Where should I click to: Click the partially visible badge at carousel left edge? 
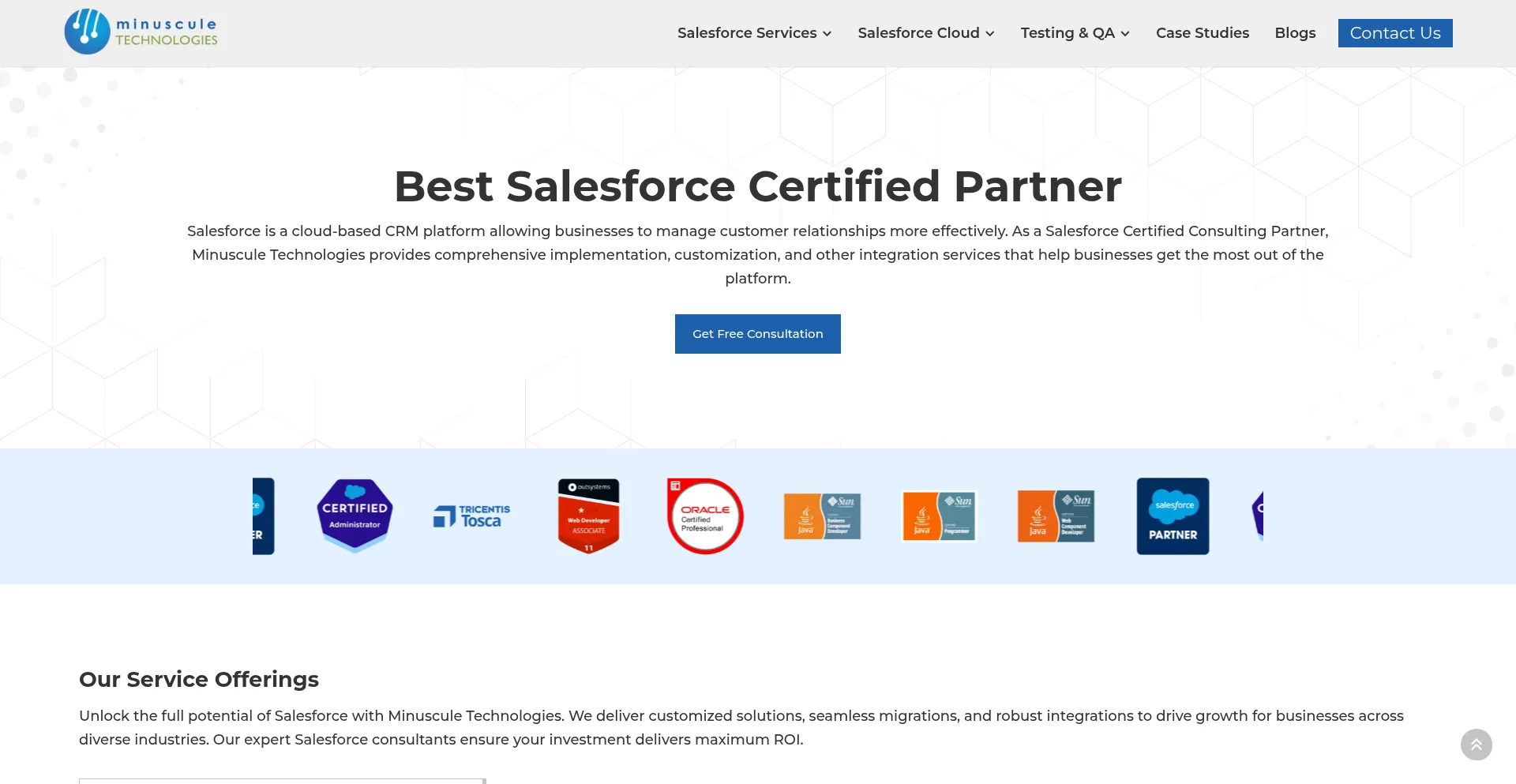(x=263, y=516)
